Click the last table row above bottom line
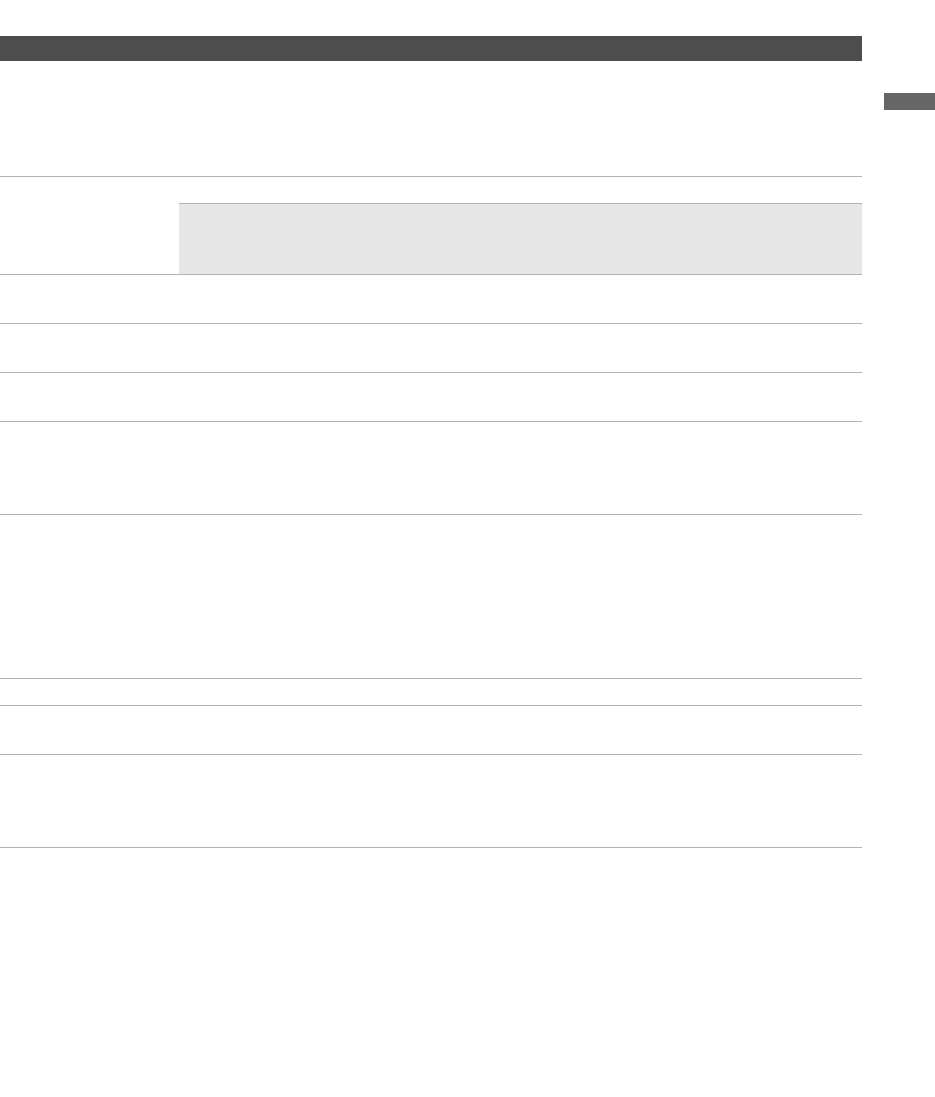 (x=430, y=801)
